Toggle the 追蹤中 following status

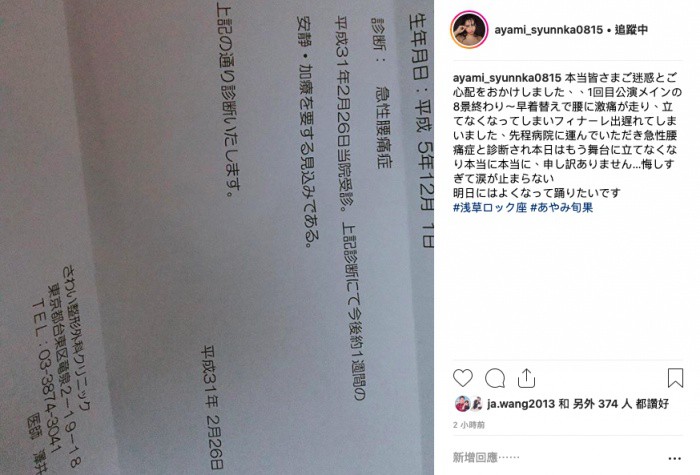(631, 29)
